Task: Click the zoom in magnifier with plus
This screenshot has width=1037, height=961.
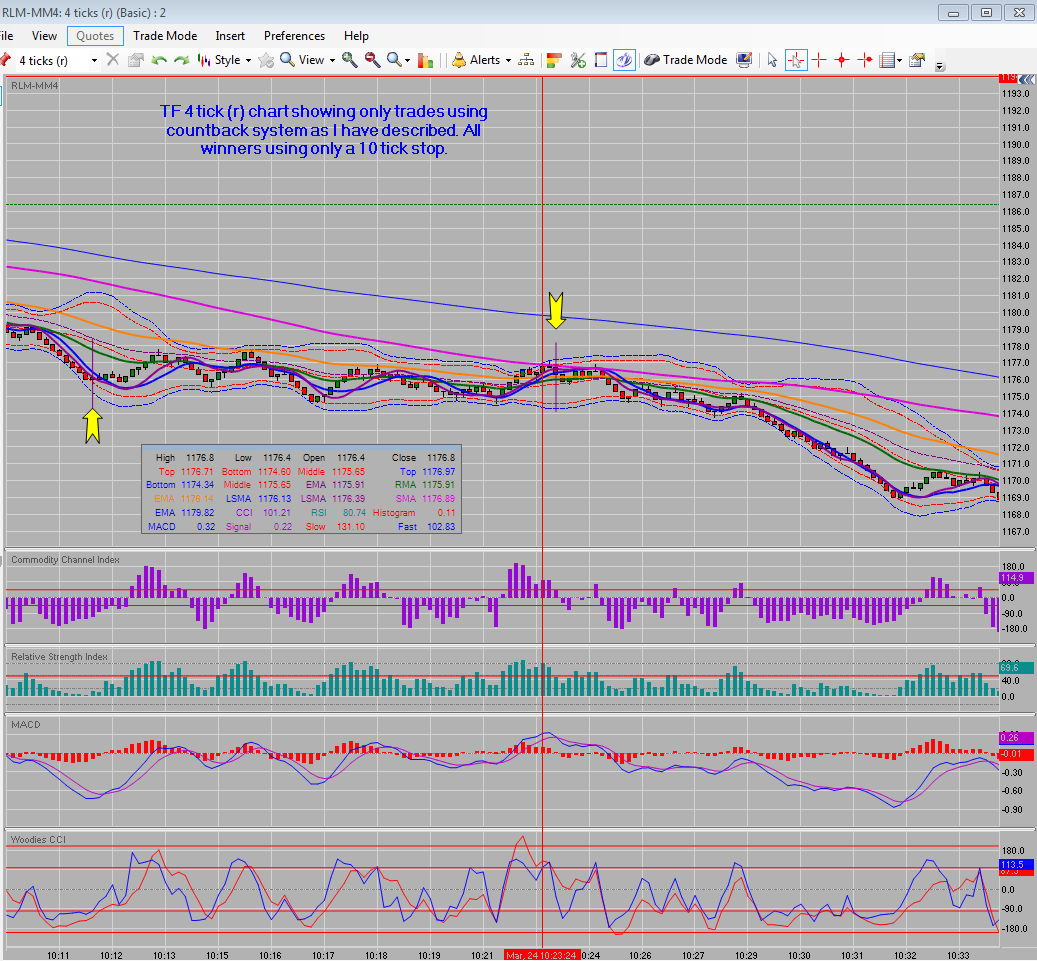Action: (x=349, y=60)
